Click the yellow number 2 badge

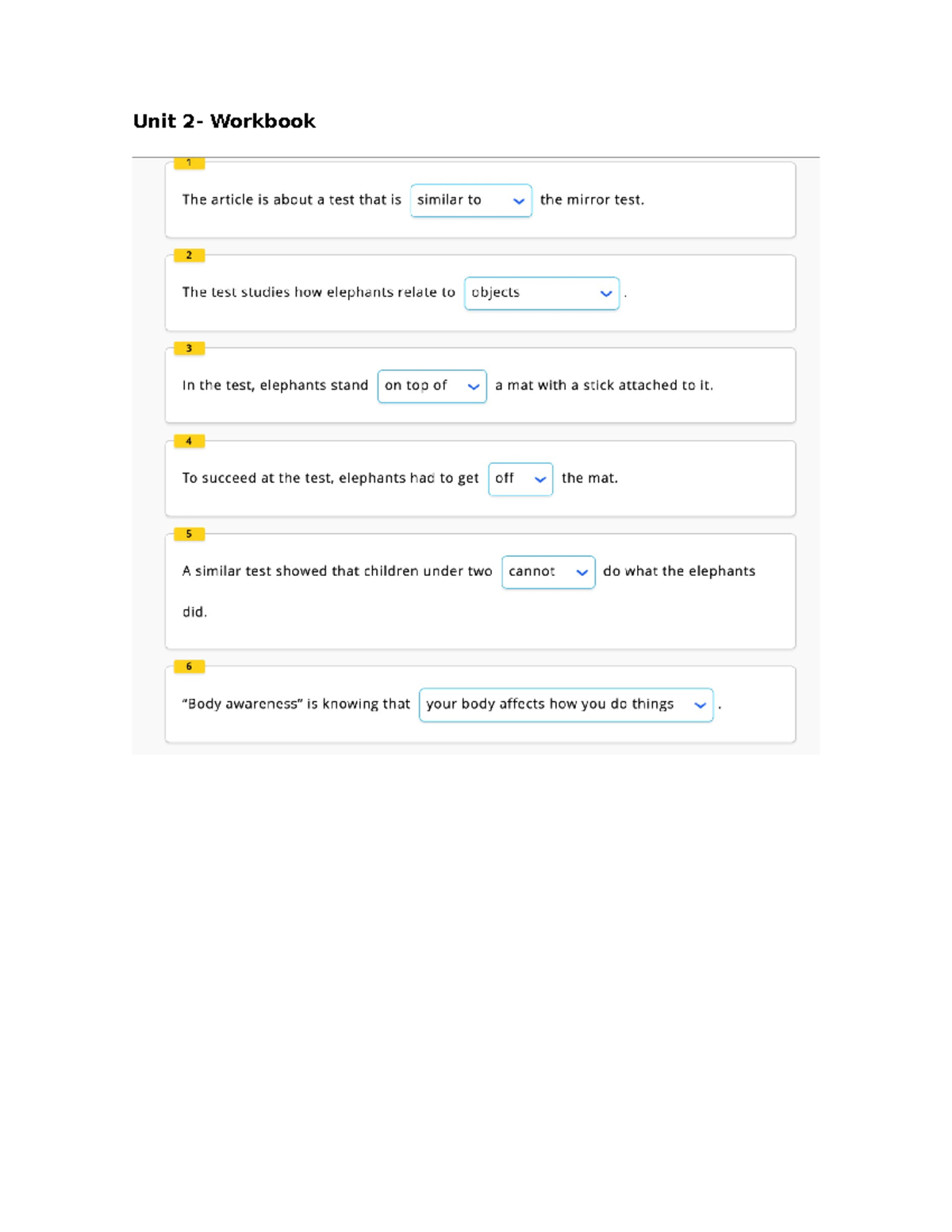pyautogui.click(x=189, y=255)
